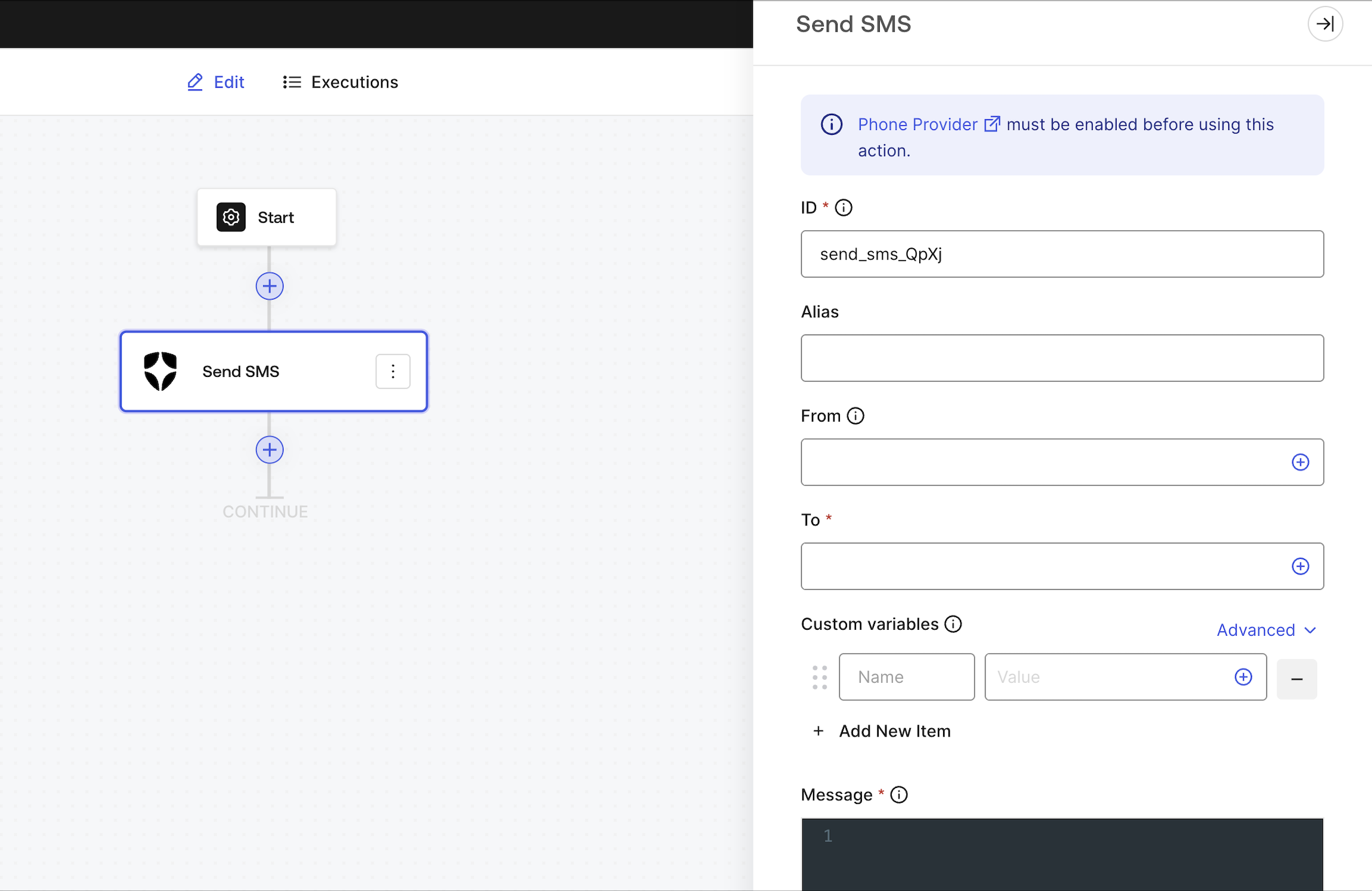
Task: Click the Edit pencil icon
Action: (195, 82)
